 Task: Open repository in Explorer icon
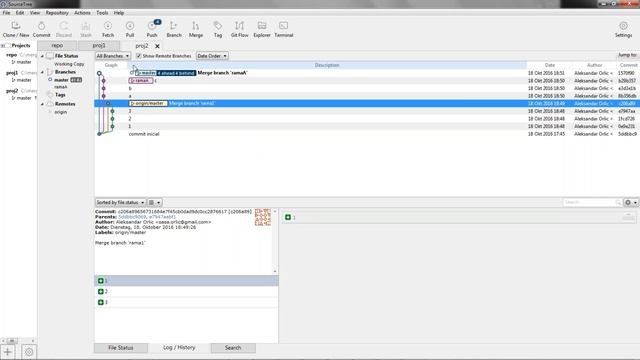tap(262, 29)
